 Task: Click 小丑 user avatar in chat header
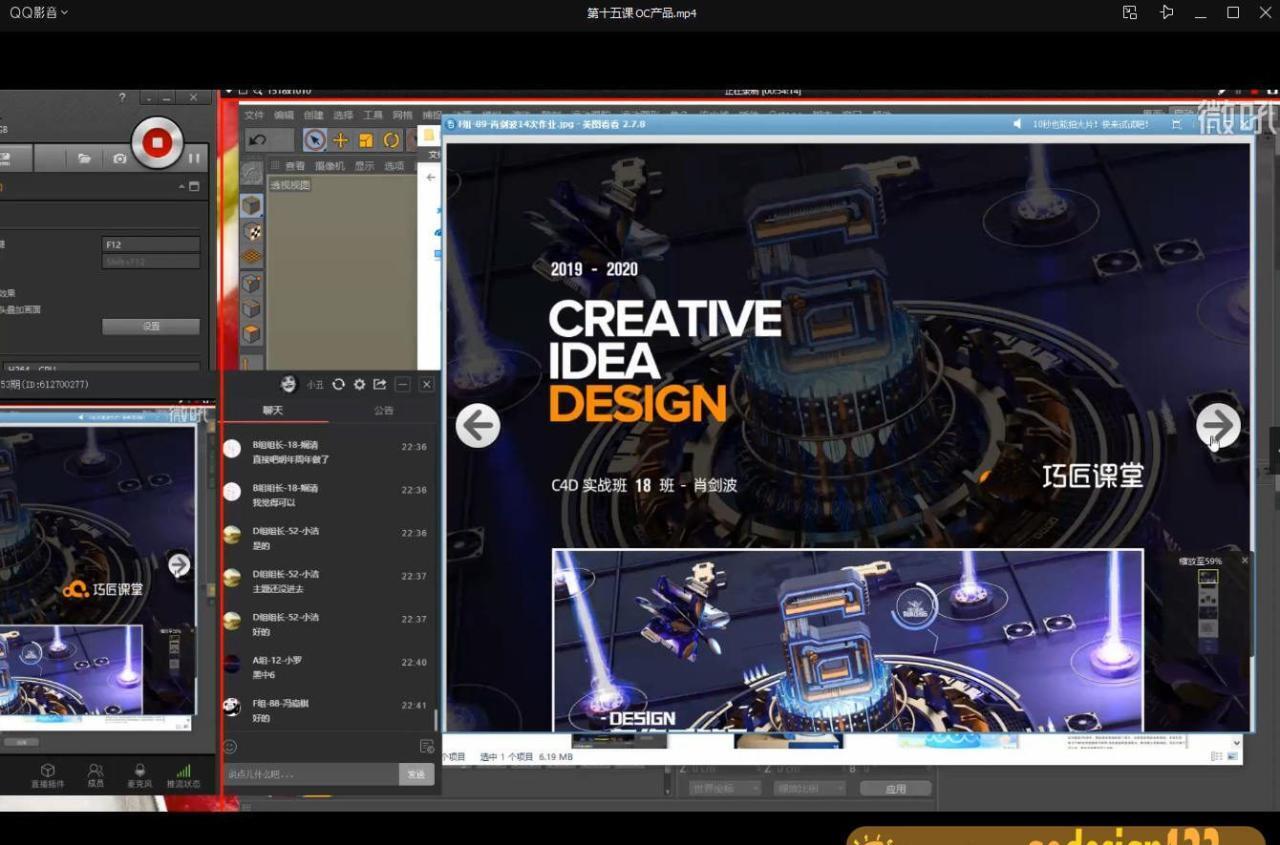coord(289,384)
